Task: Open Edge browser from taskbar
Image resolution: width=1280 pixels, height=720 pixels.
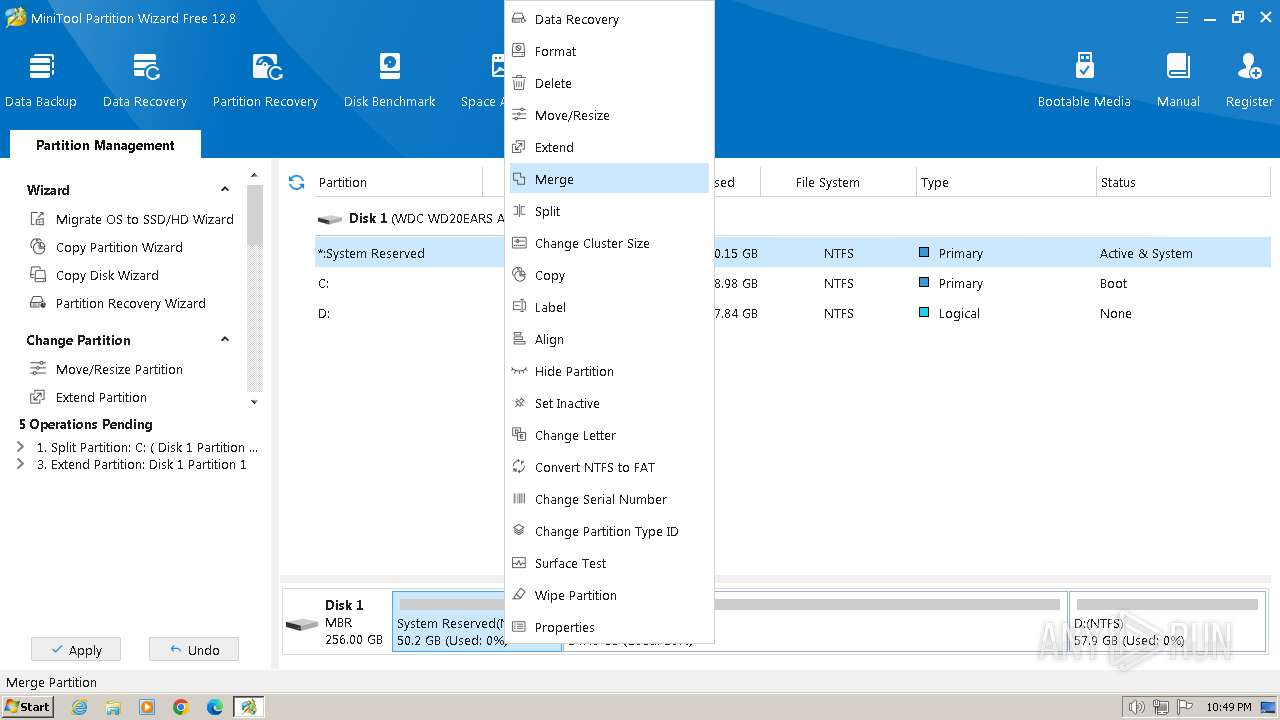Action: tap(215, 707)
